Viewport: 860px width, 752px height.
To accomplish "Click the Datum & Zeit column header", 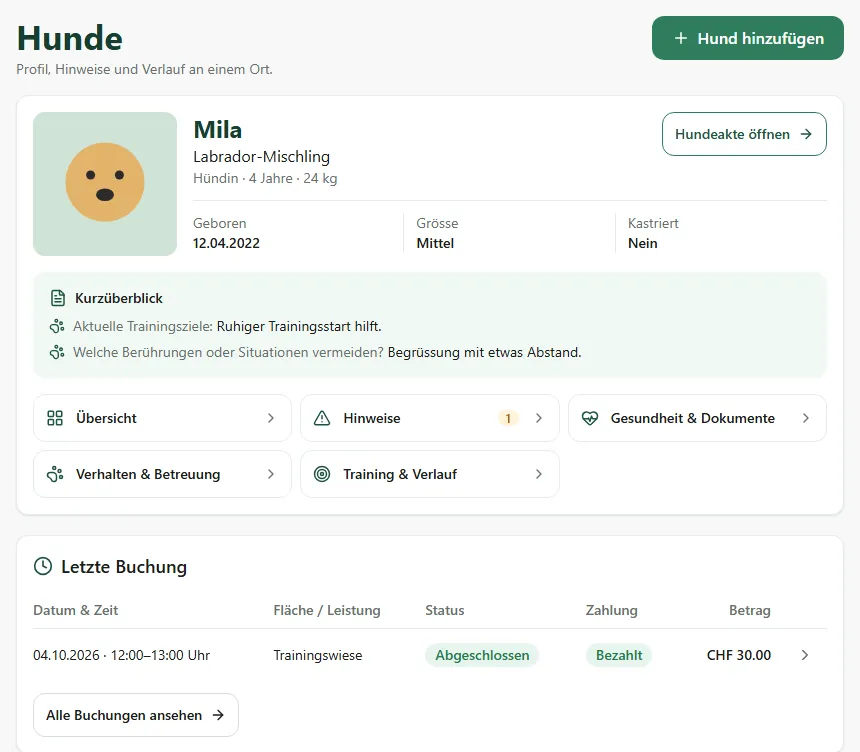I will [76, 610].
